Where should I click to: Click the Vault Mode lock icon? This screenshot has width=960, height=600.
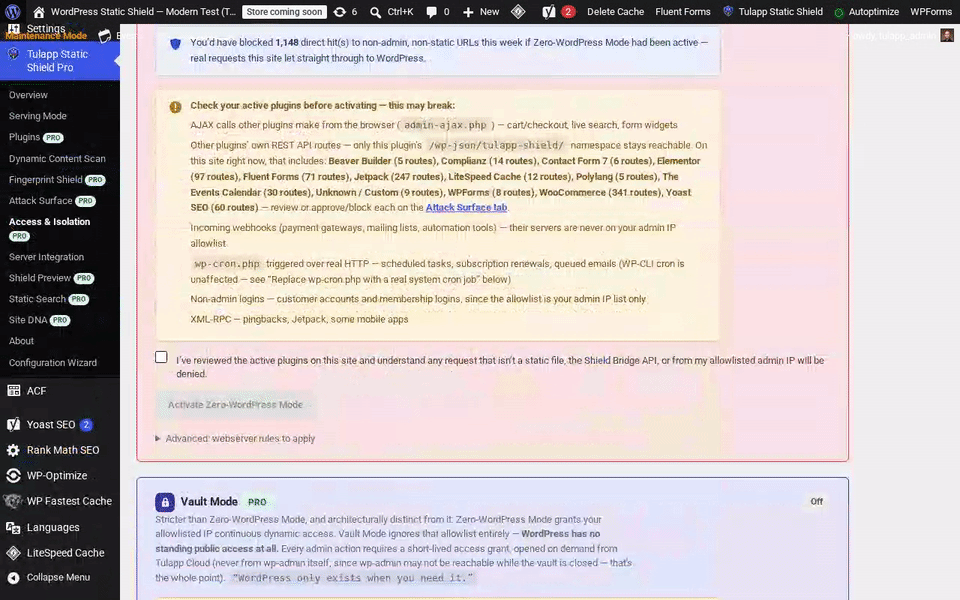click(165, 502)
